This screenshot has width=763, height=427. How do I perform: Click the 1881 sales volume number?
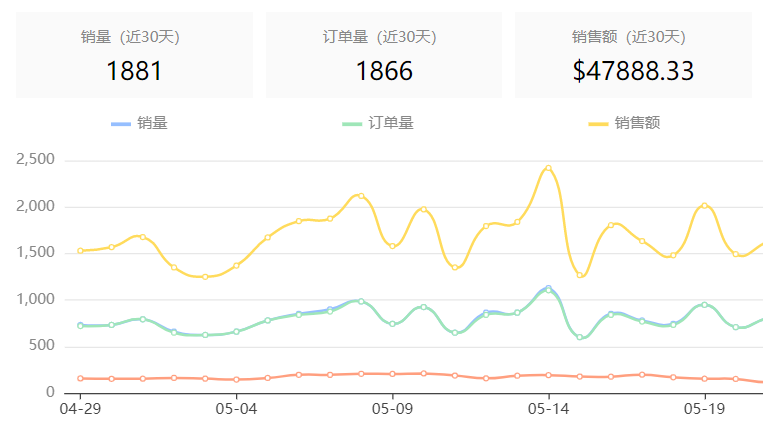(x=134, y=71)
